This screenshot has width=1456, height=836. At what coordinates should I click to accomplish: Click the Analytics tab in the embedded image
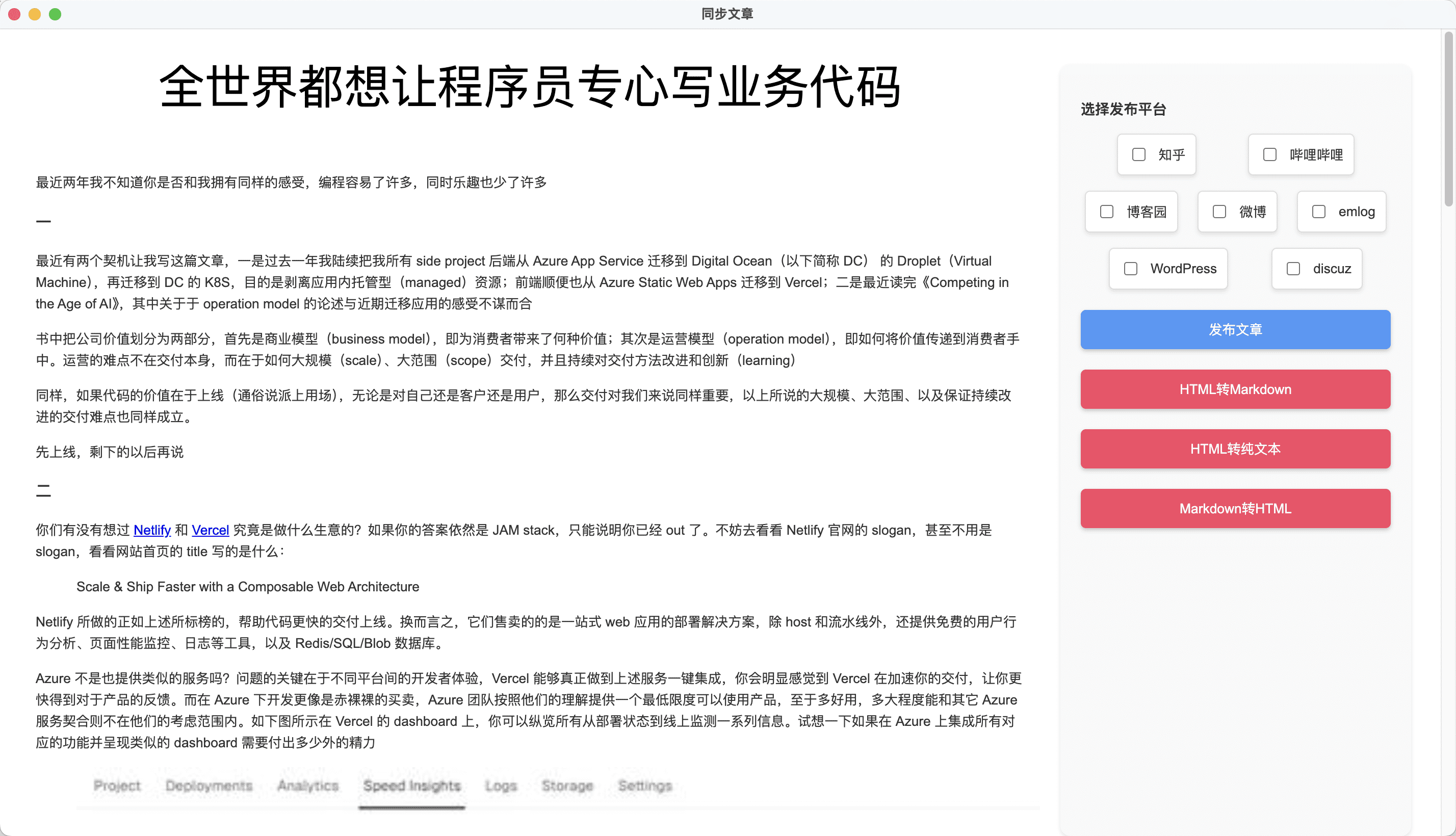point(308,786)
